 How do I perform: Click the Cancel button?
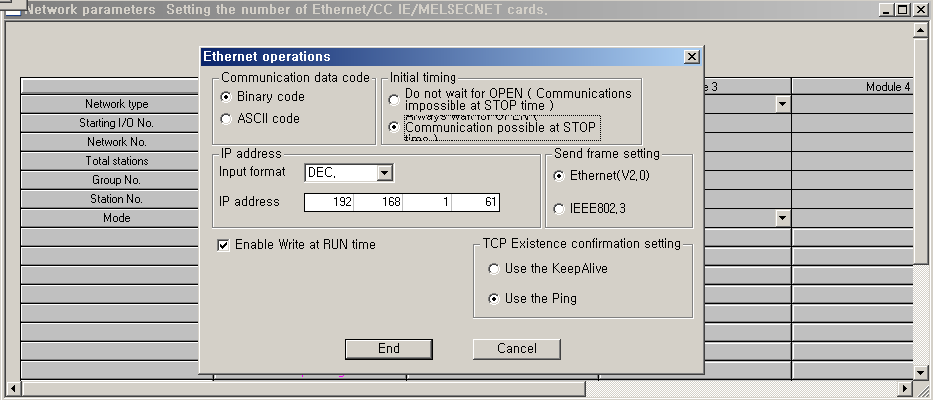[x=516, y=348]
